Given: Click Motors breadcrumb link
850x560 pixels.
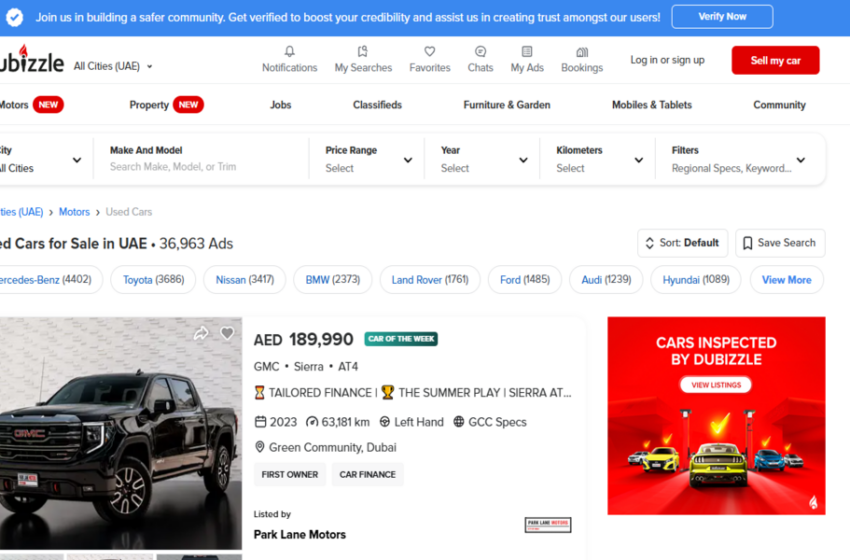Looking at the screenshot, I should [x=74, y=212].
